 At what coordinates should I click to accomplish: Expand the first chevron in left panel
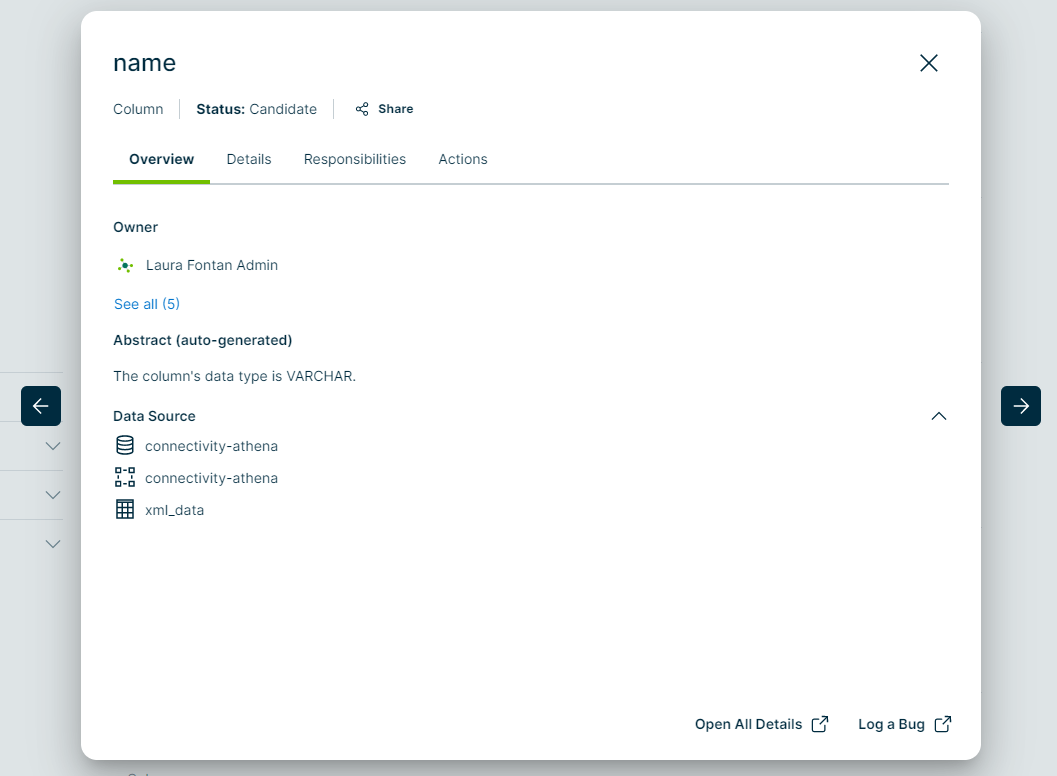coord(53,446)
